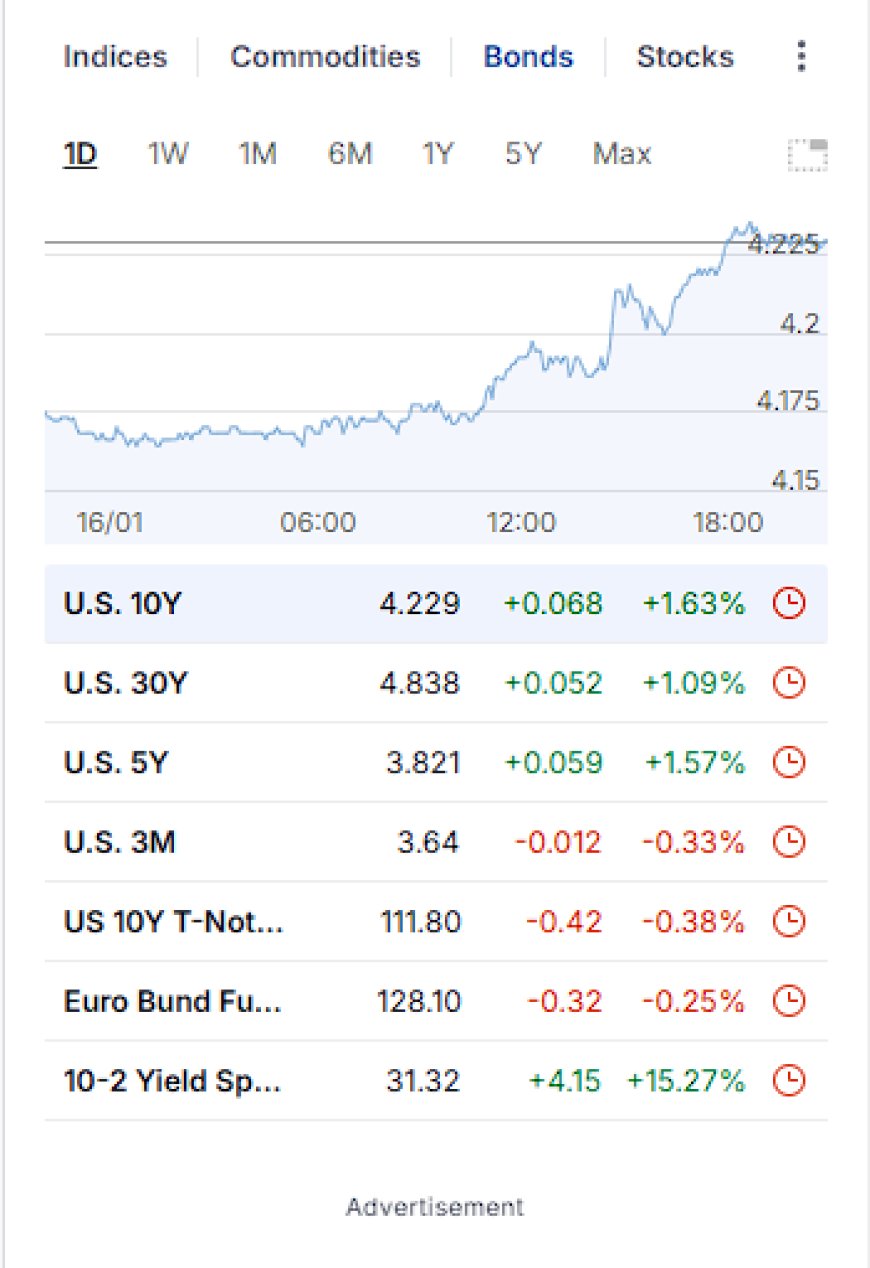Open the US 10Y T-Note futures link
This screenshot has height=1268, width=870.
coord(173,921)
